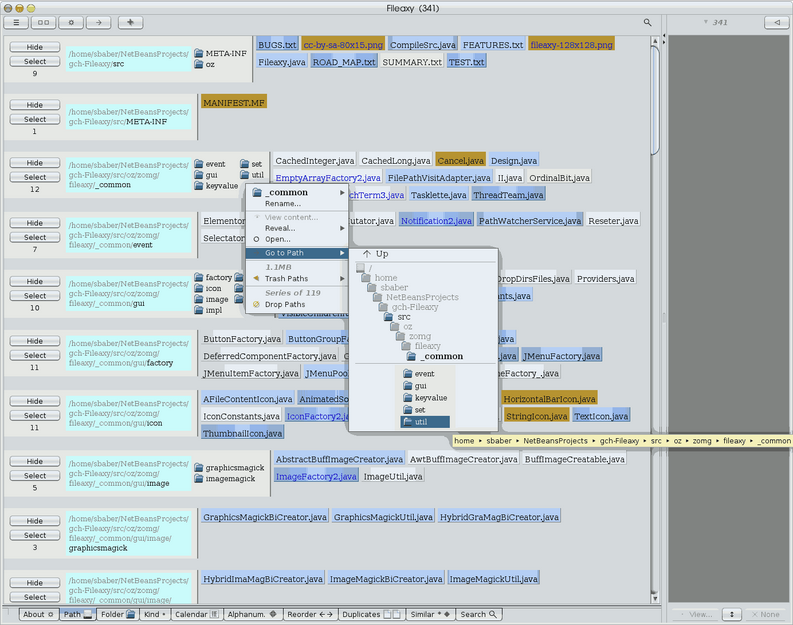Open the keyvalue folder in _common row

point(216,186)
